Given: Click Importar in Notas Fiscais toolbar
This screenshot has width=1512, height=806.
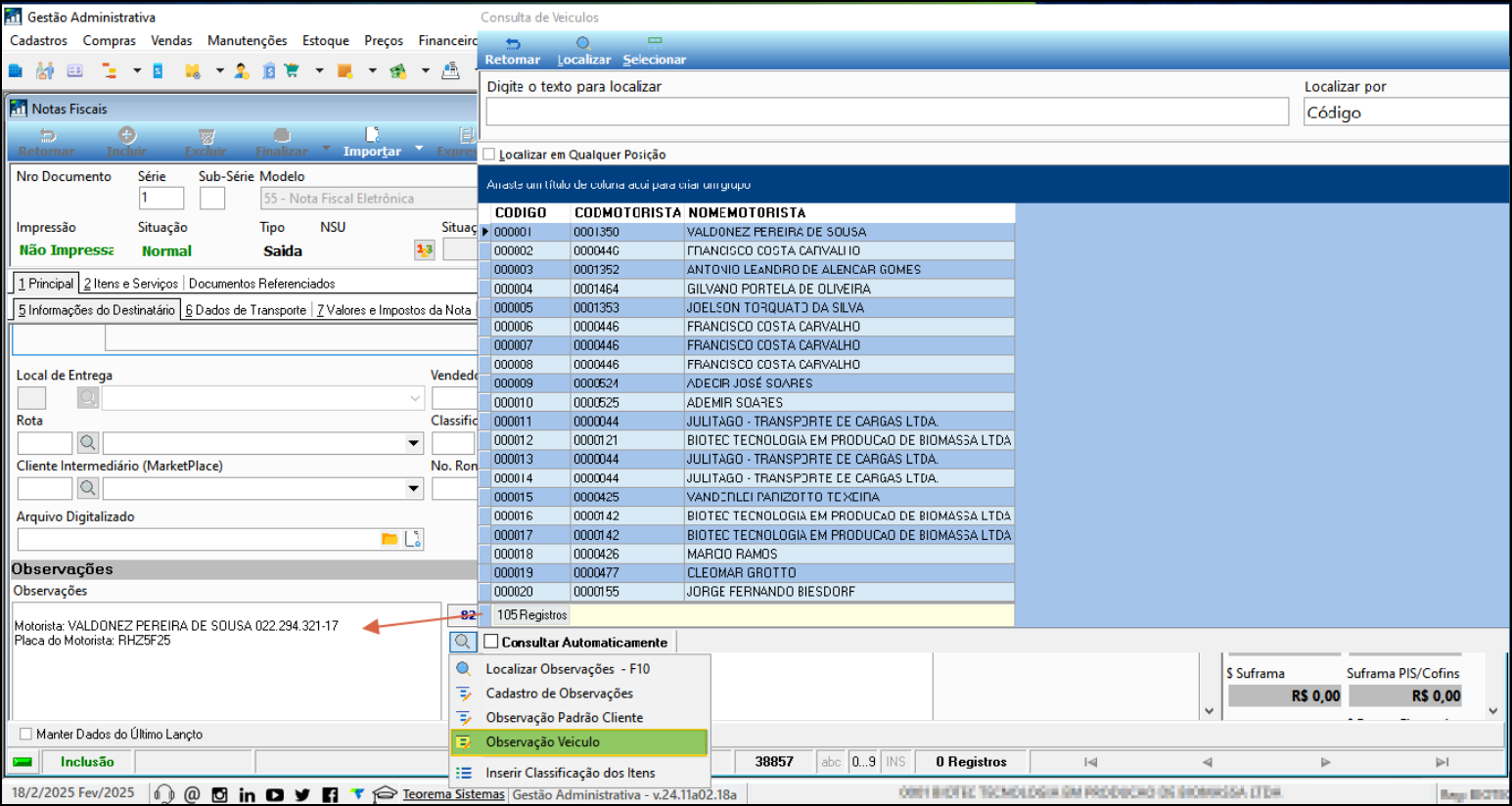Looking at the screenshot, I should (x=372, y=143).
